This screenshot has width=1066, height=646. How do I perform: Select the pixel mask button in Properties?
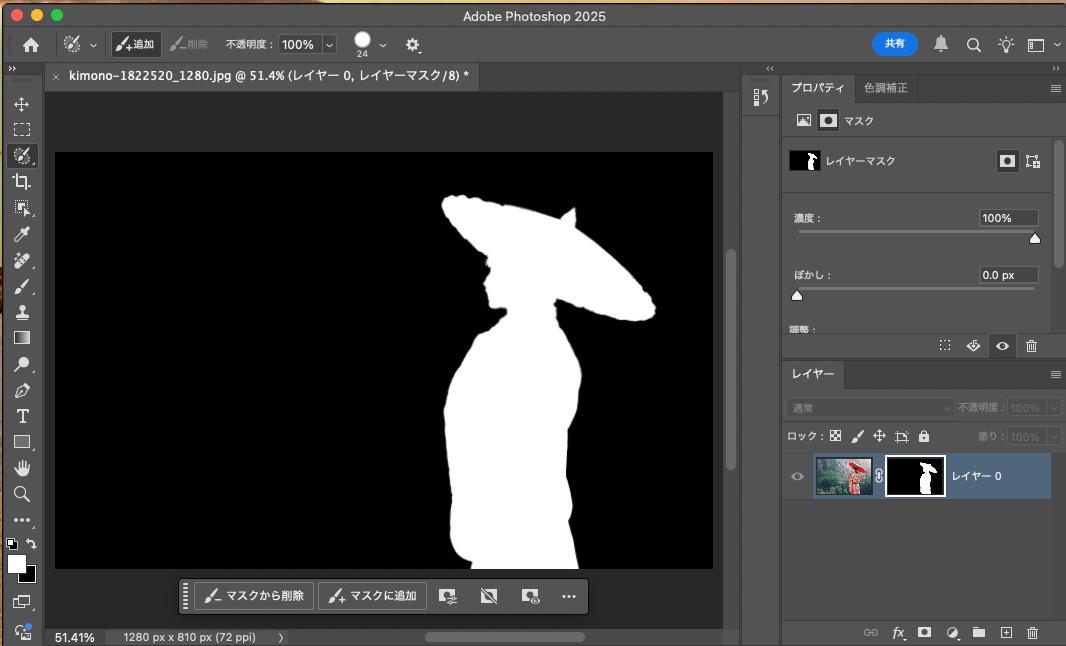tap(1007, 161)
